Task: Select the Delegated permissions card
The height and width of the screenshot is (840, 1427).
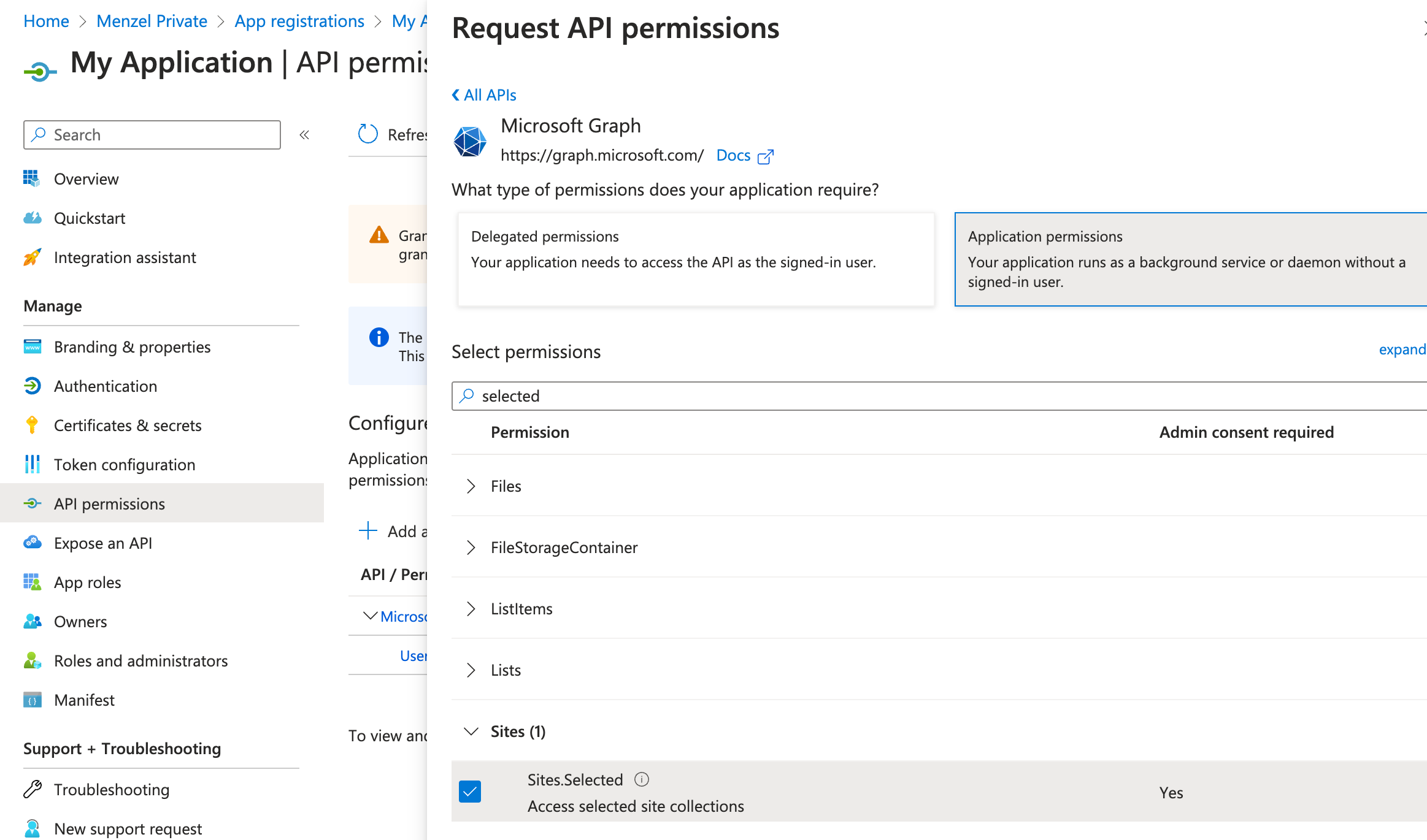Action: [x=696, y=259]
